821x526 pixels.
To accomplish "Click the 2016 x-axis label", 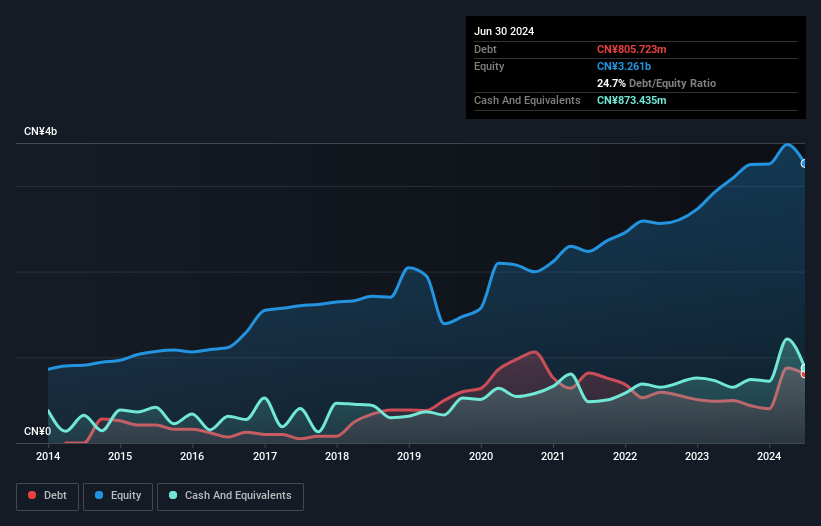I will [192, 456].
